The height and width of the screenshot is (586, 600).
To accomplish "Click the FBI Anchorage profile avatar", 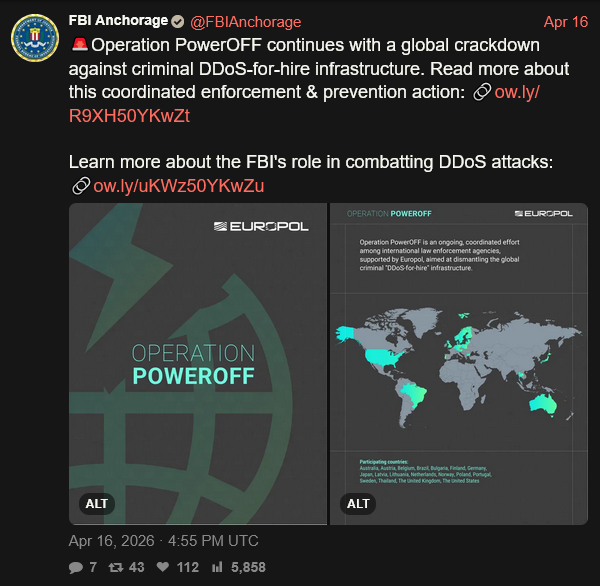I will click(35, 39).
